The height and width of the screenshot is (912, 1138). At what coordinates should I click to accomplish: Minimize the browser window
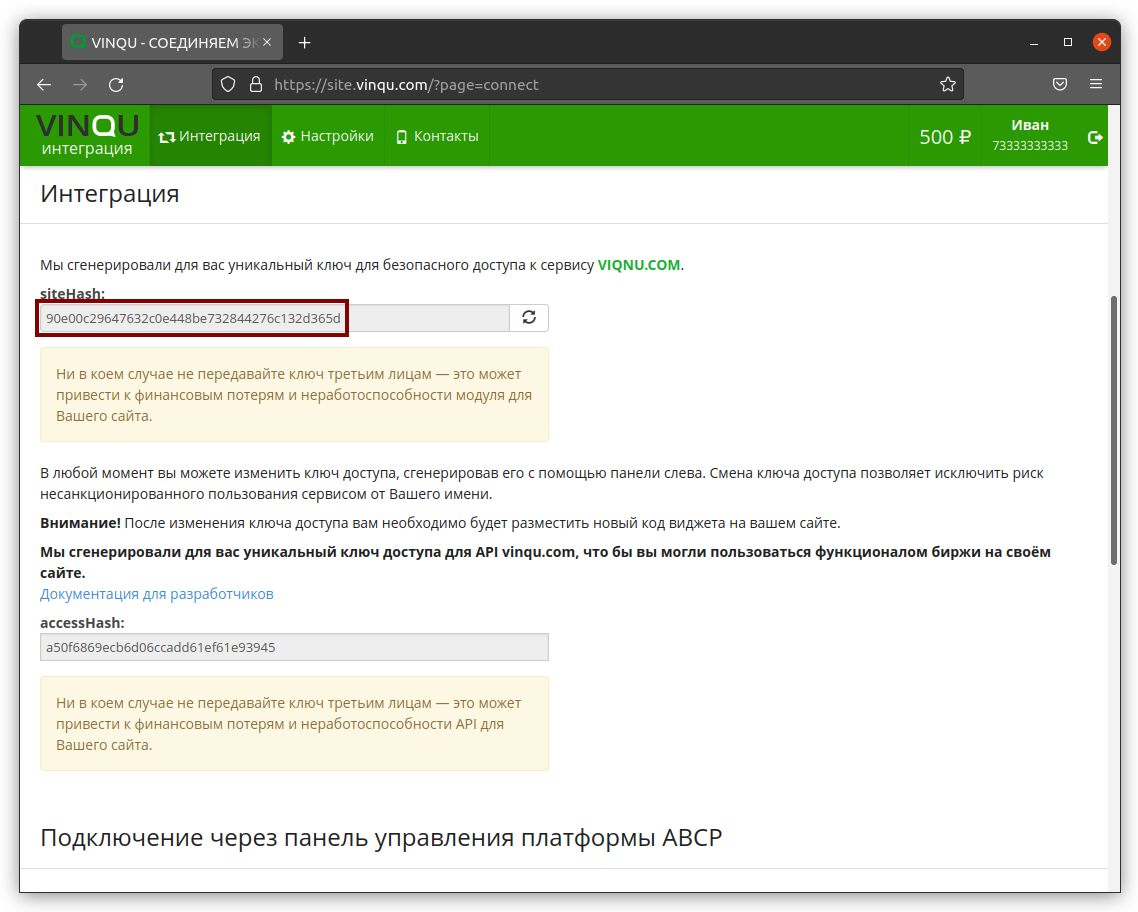[x=1033, y=43]
